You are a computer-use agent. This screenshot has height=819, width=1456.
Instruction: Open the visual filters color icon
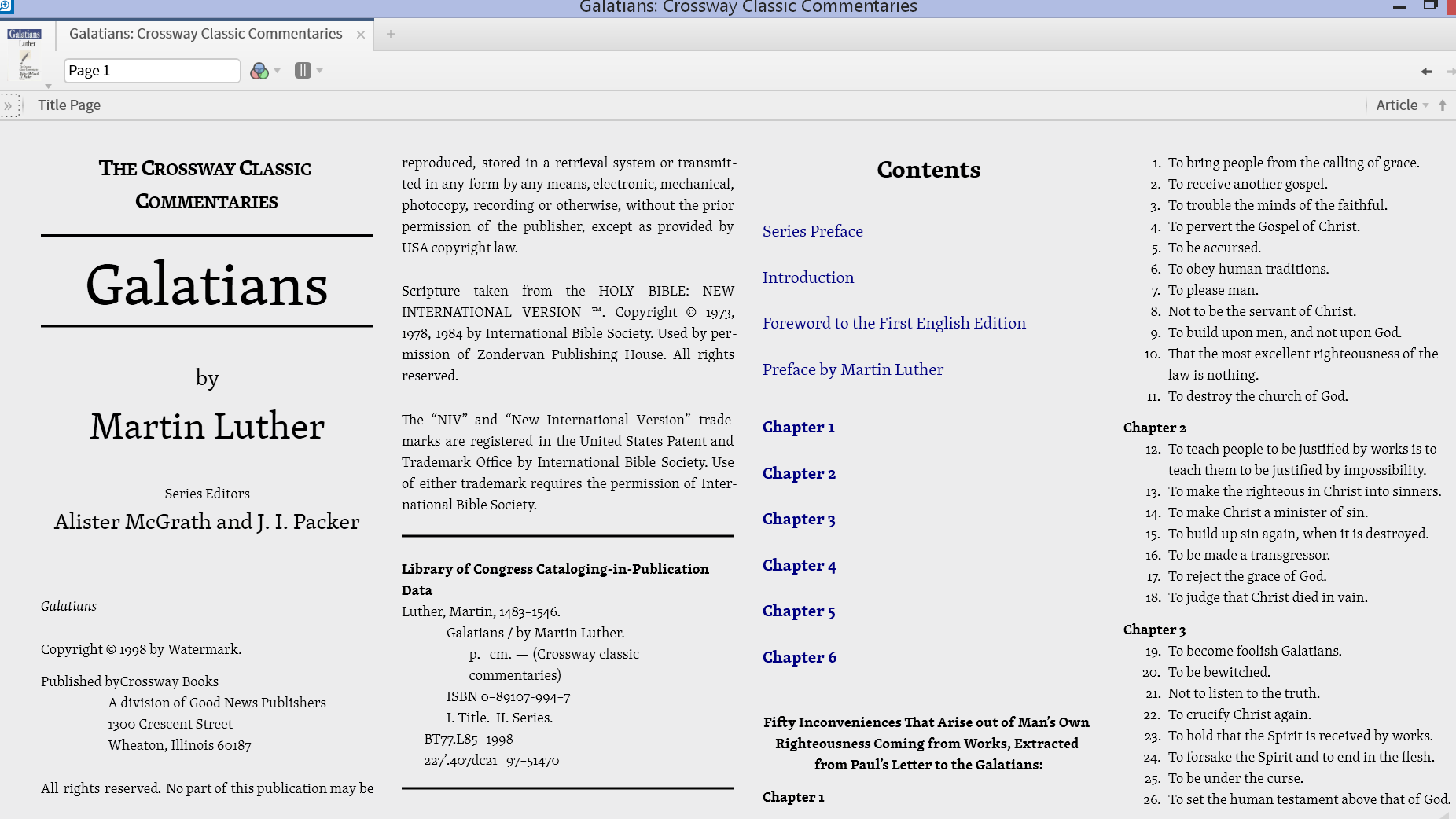click(259, 71)
